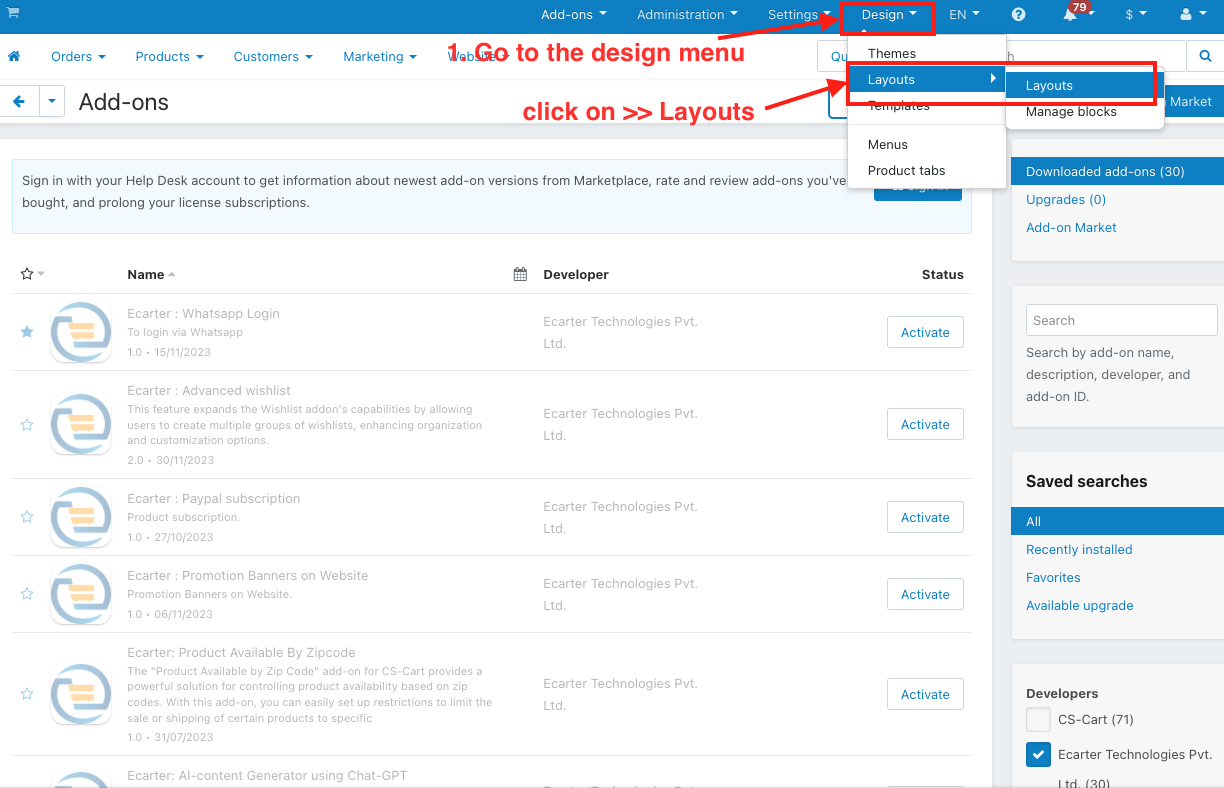Favorite the Ecarter Advanced wishlist add-on star

pos(27,424)
